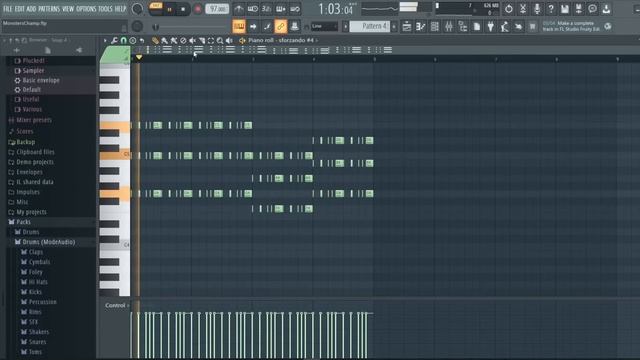640x360 pixels.
Task: Open the Playlist window from toolbar
Action: 407,27
